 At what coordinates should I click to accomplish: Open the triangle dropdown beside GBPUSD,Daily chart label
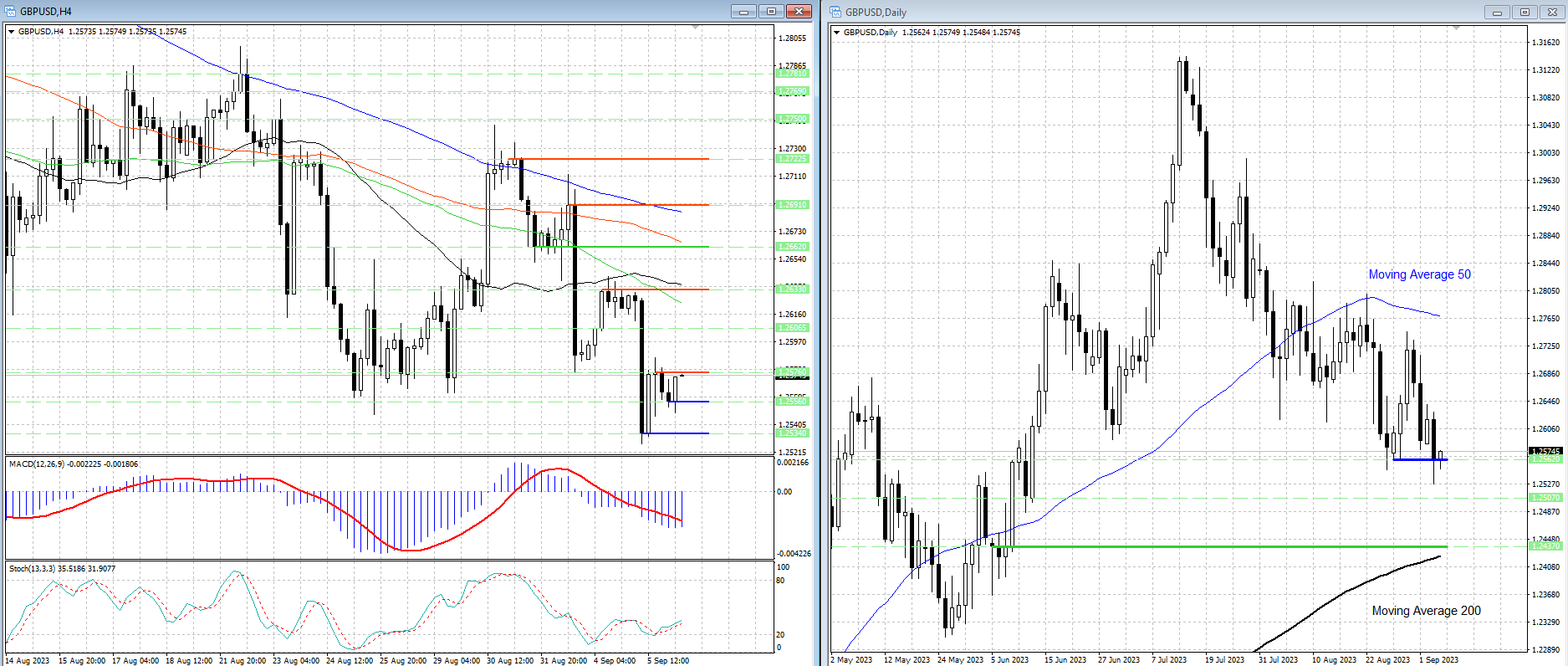click(837, 33)
